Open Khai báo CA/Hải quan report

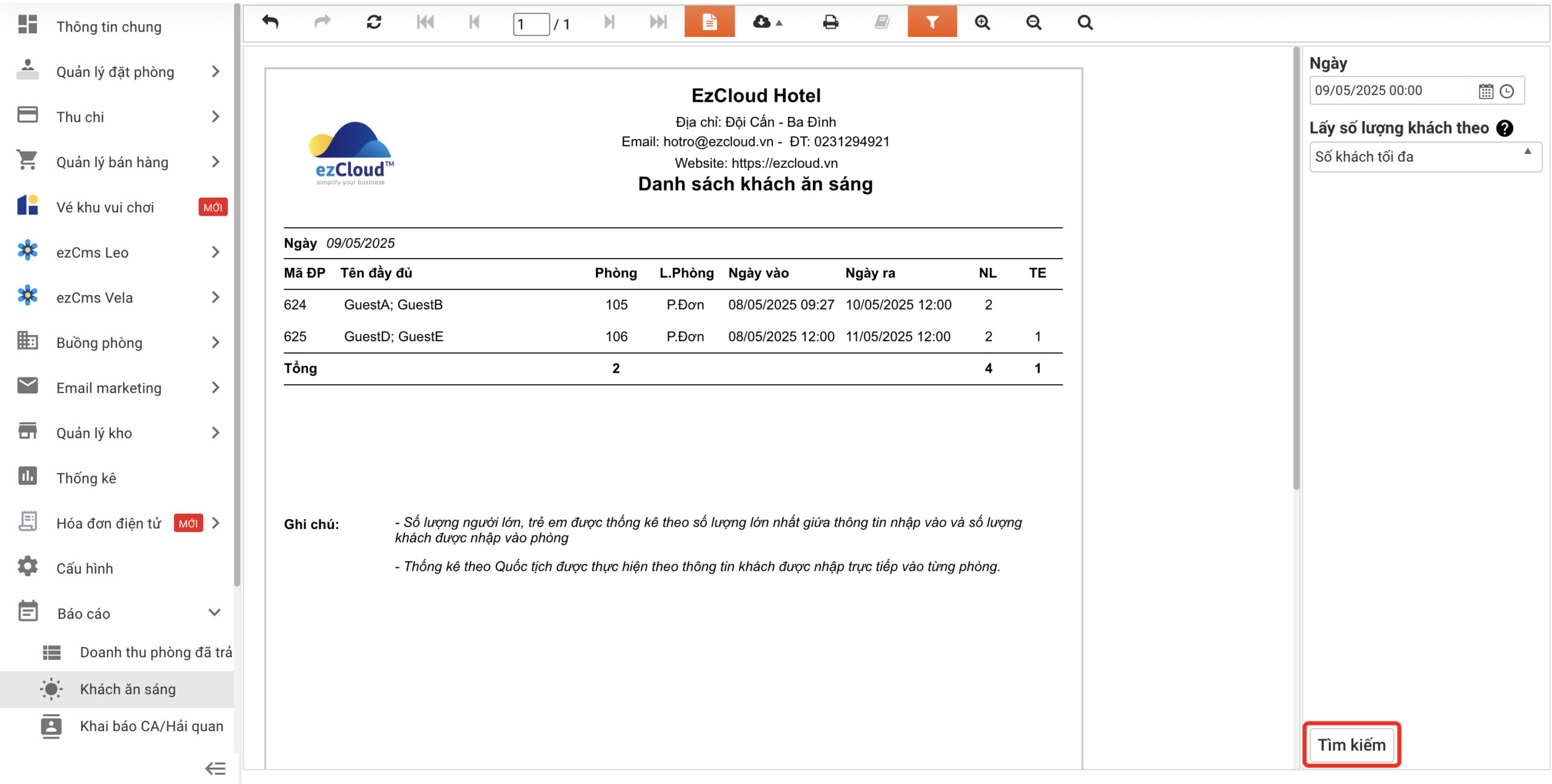(x=151, y=726)
